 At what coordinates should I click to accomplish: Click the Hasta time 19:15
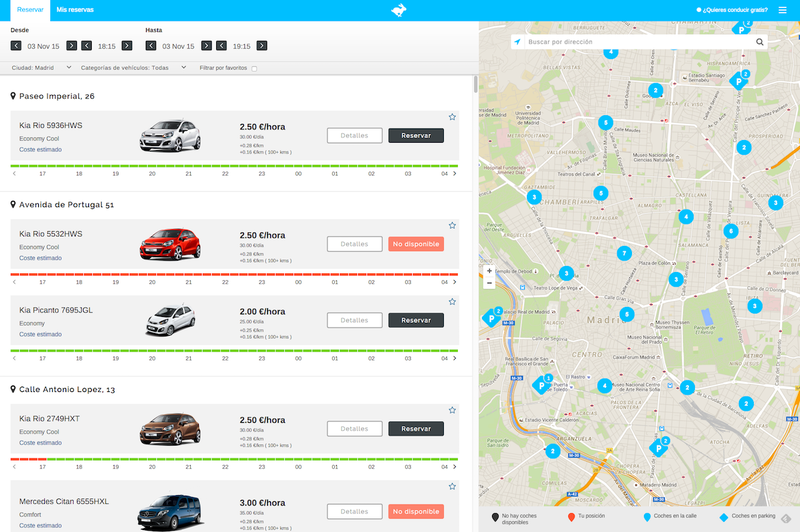(241, 46)
